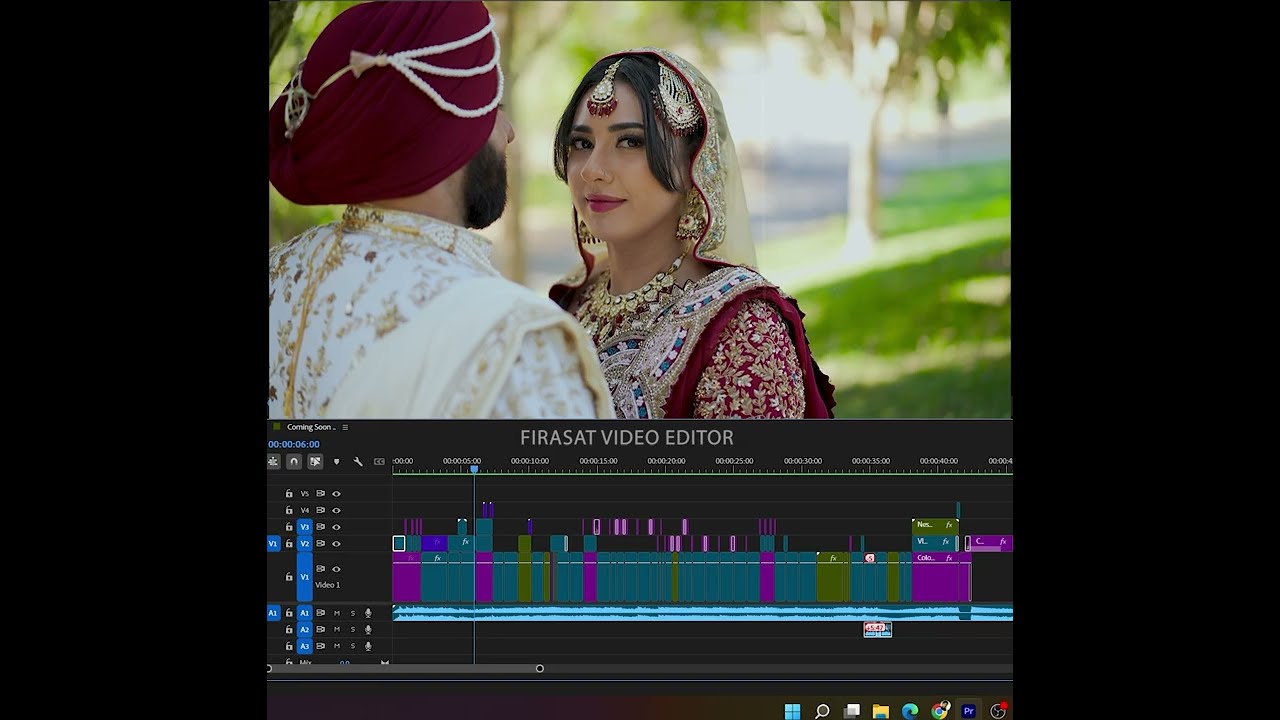Open Google Chrome from taskbar
The image size is (1280, 720).
(939, 711)
